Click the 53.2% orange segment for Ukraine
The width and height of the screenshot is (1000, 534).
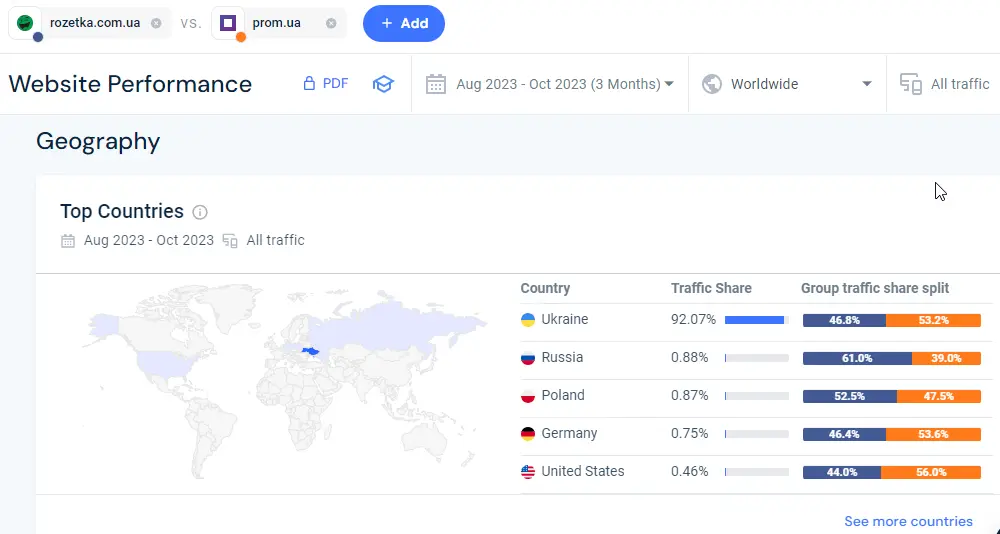coord(934,320)
